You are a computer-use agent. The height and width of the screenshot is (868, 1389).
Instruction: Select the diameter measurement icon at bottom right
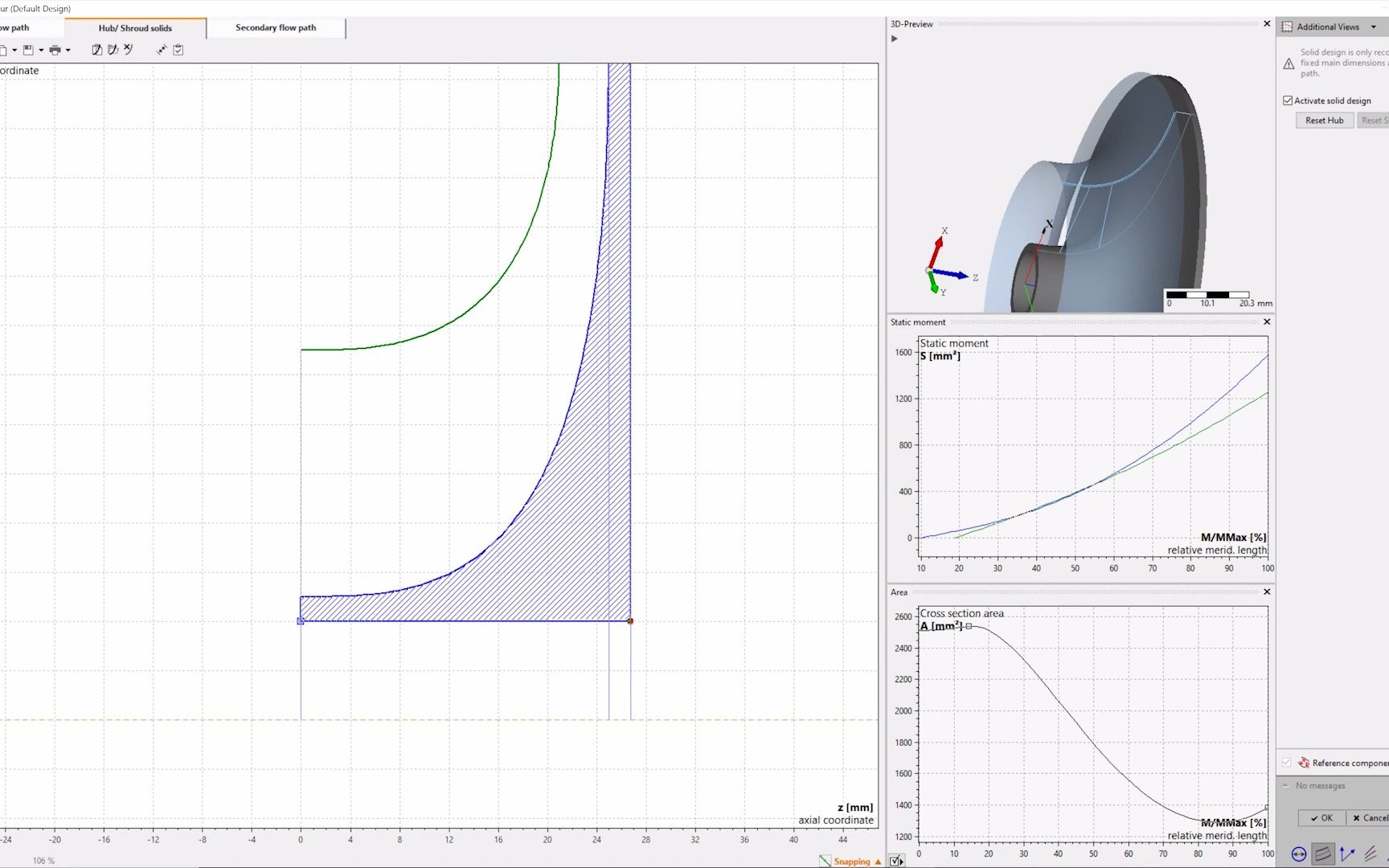[x=1298, y=854]
